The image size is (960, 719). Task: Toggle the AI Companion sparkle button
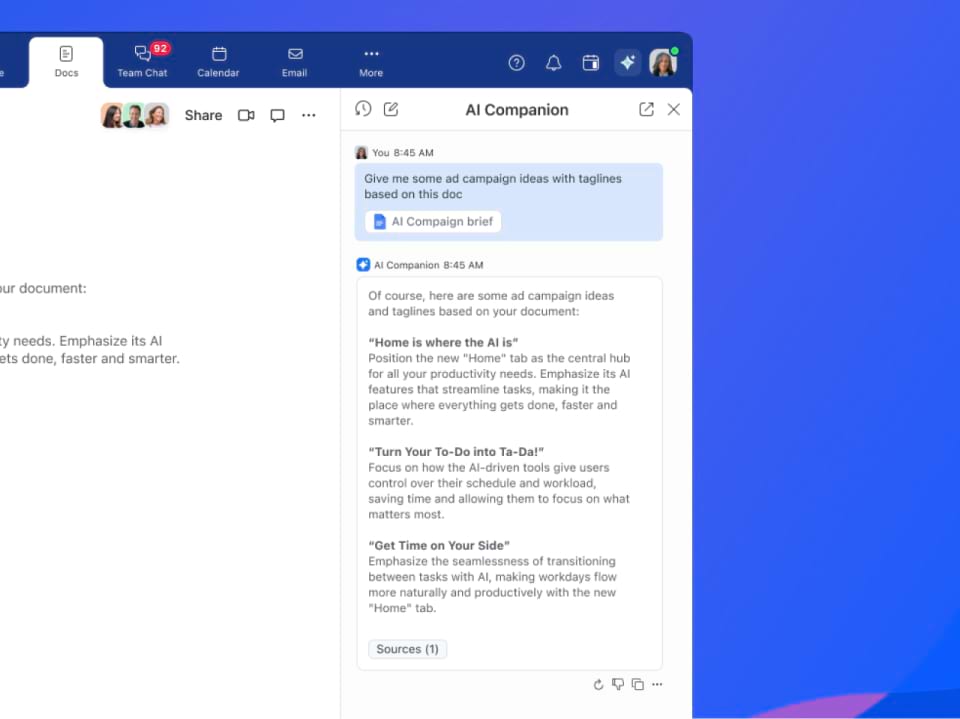tap(627, 63)
